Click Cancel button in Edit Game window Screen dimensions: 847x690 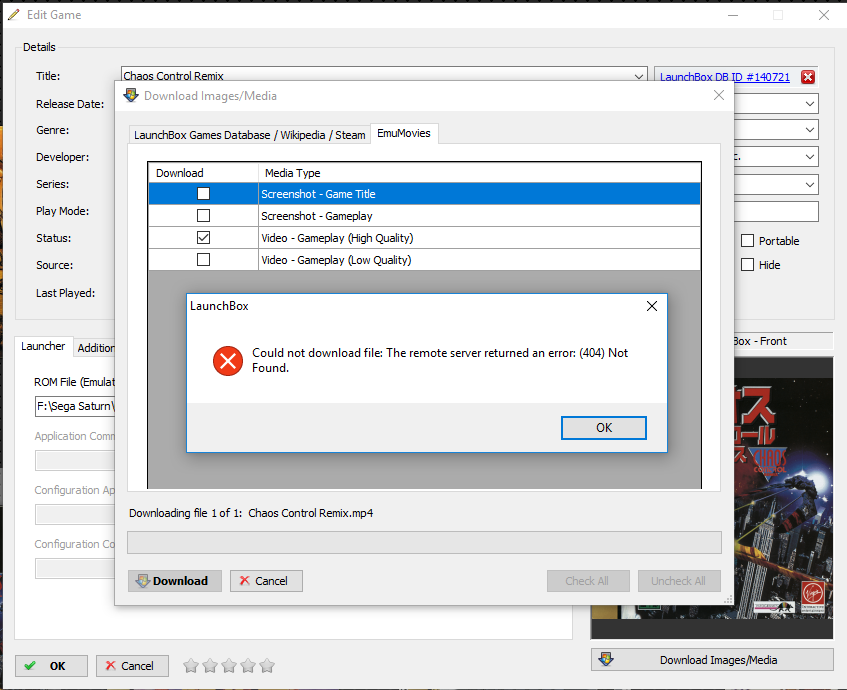(x=132, y=666)
